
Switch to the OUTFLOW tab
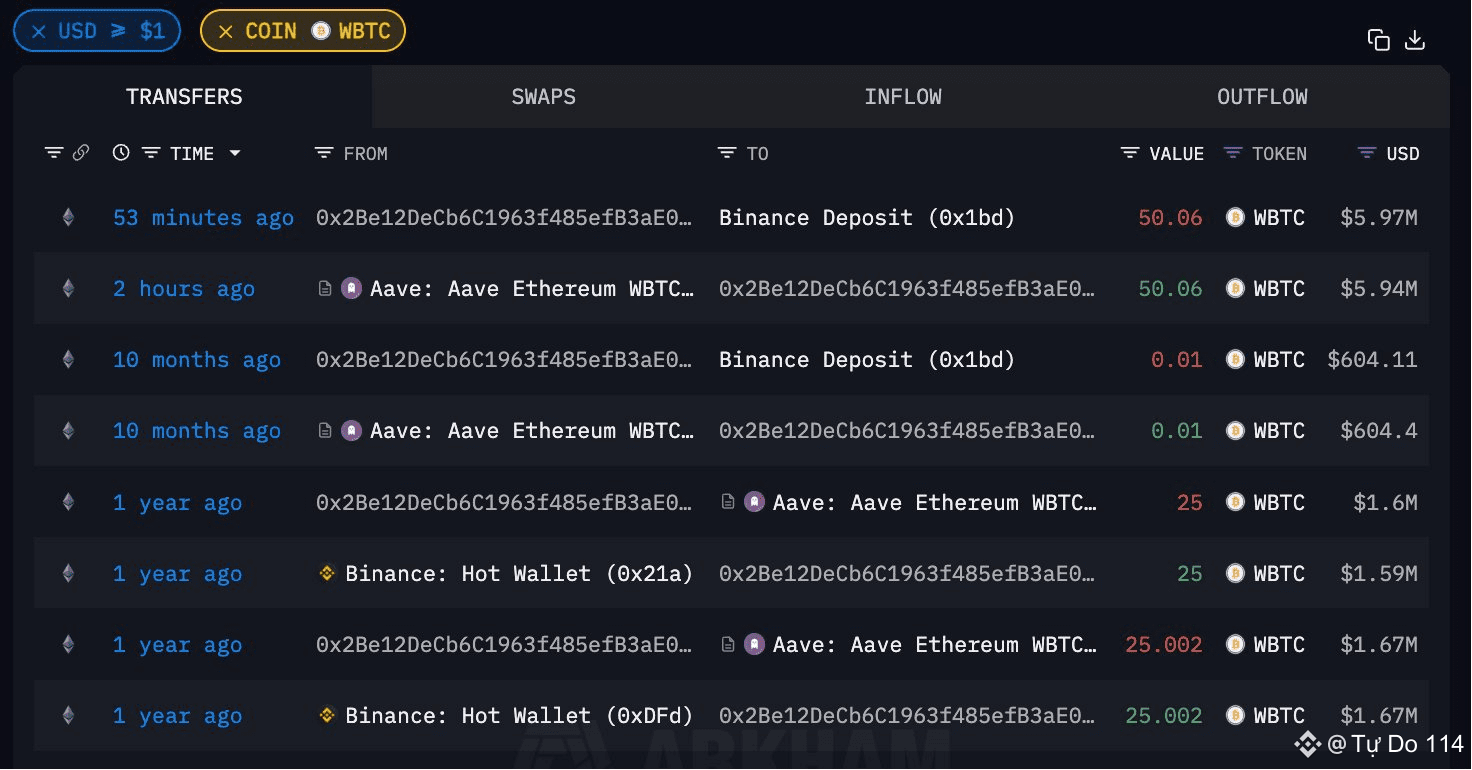tap(1262, 97)
